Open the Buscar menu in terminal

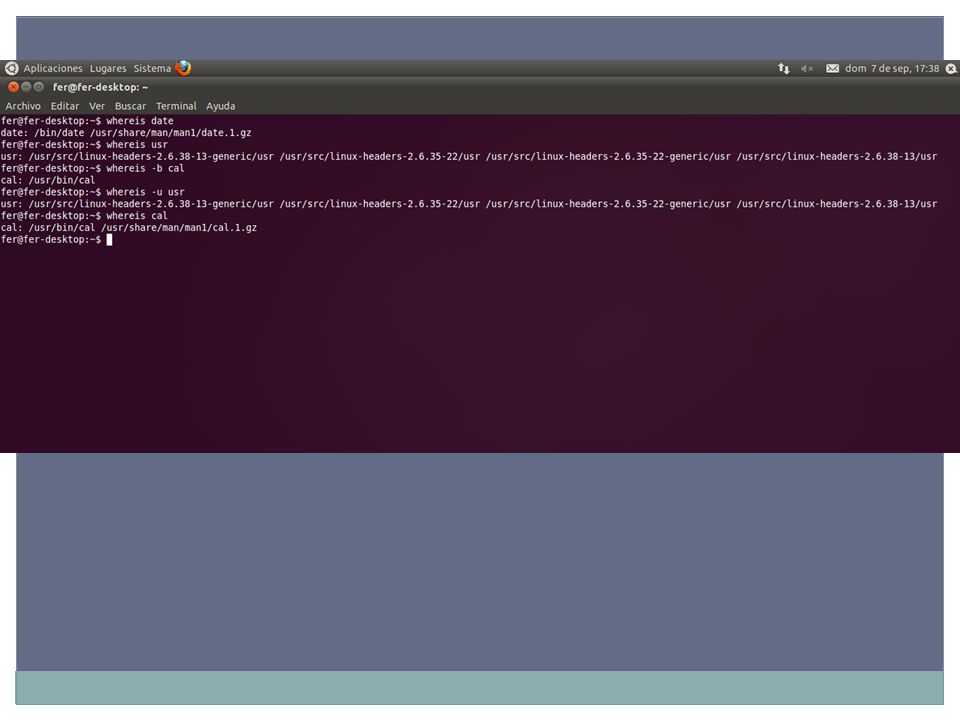tap(130, 106)
